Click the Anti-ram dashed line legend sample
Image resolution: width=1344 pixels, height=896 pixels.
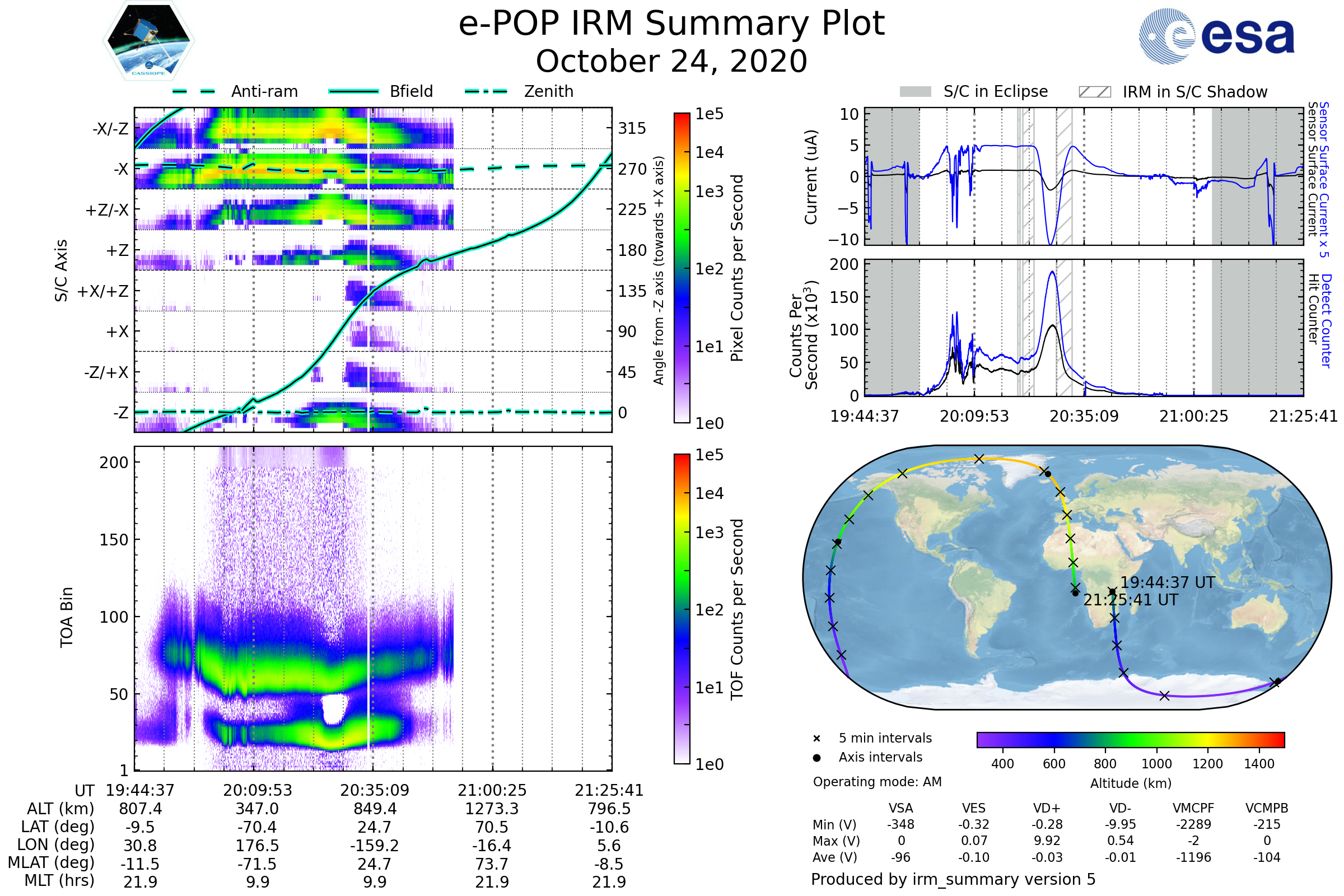click(194, 91)
